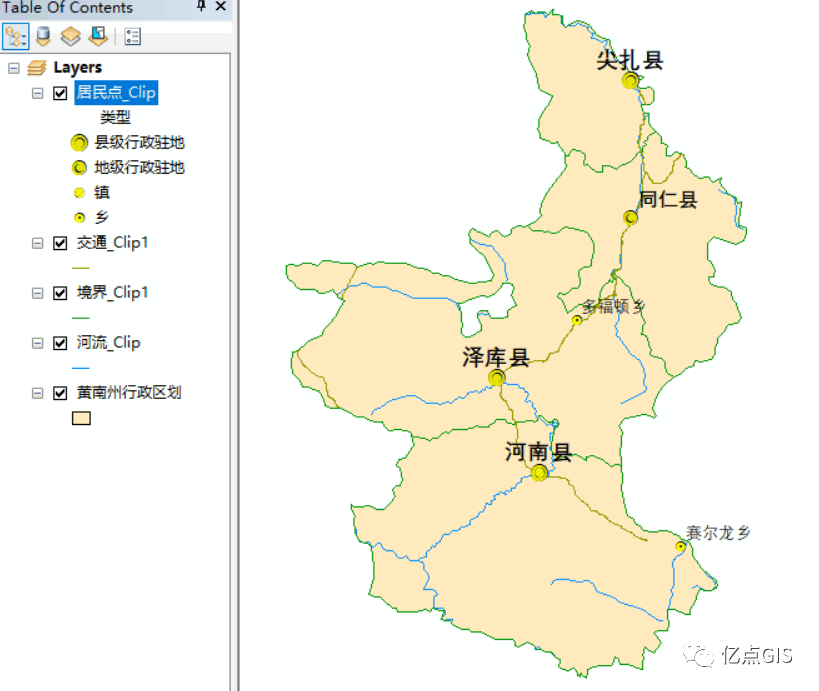Click the 类型 field heading
This screenshot has height=691, width=819.
115,118
